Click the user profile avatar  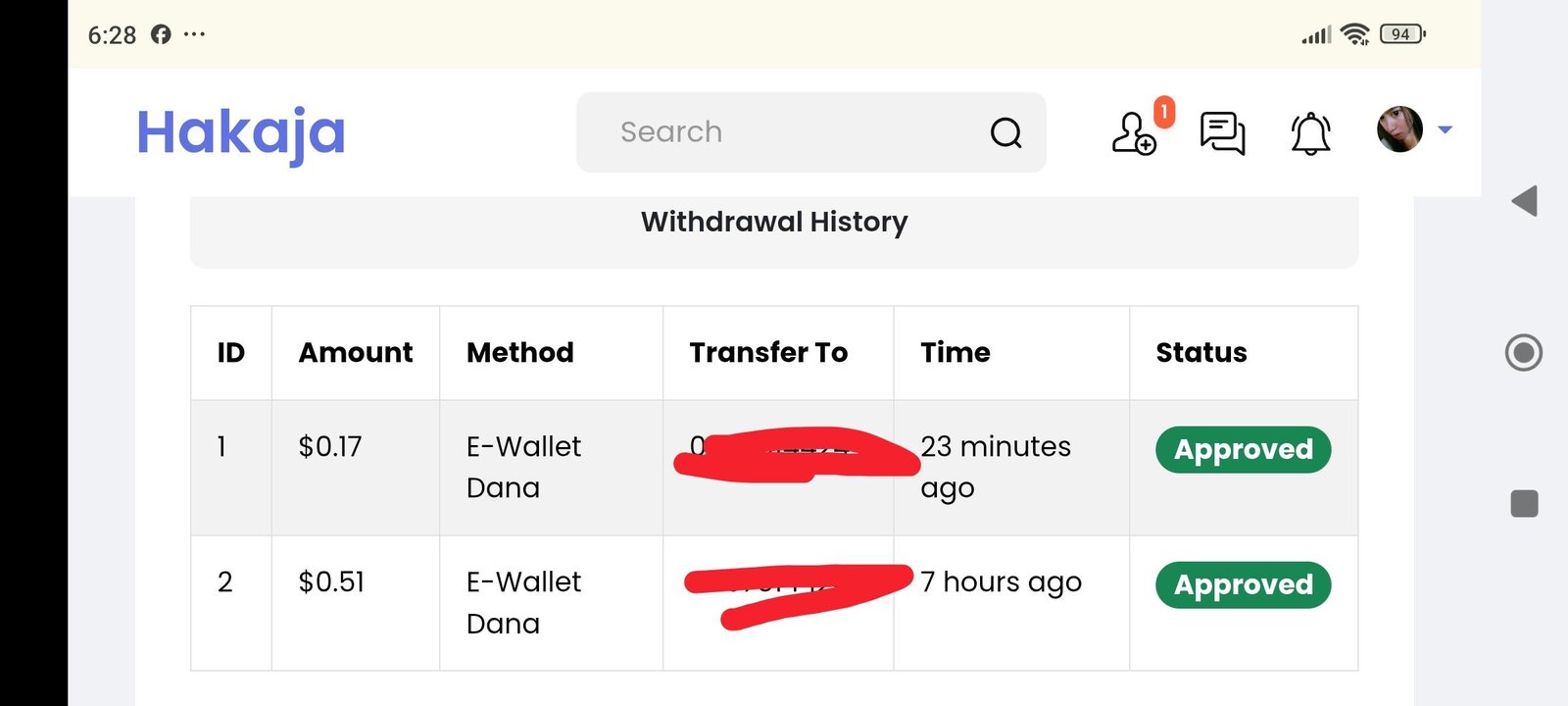point(1399,129)
